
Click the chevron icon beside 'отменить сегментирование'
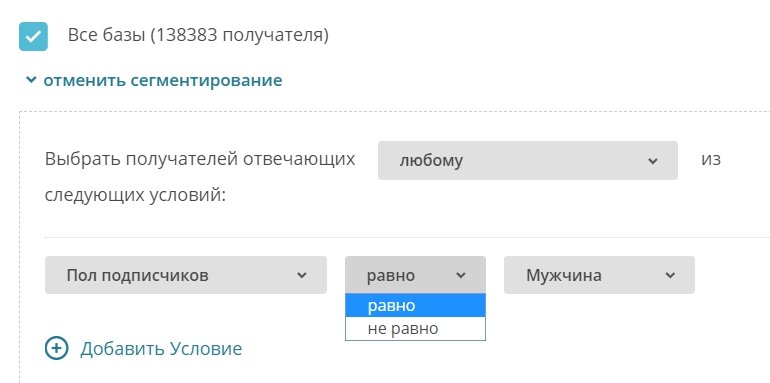click(31, 79)
